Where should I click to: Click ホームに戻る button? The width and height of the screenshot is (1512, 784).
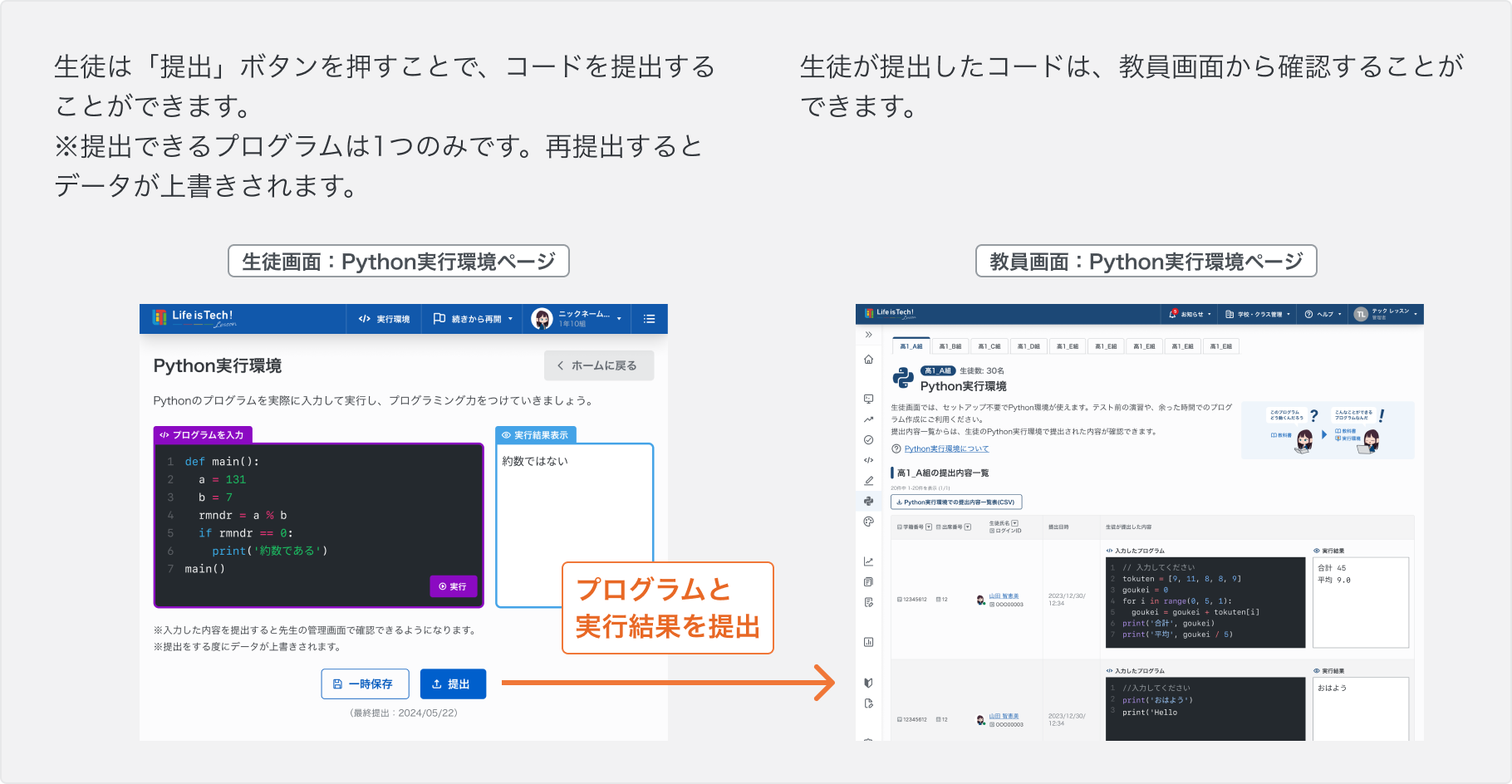(598, 365)
